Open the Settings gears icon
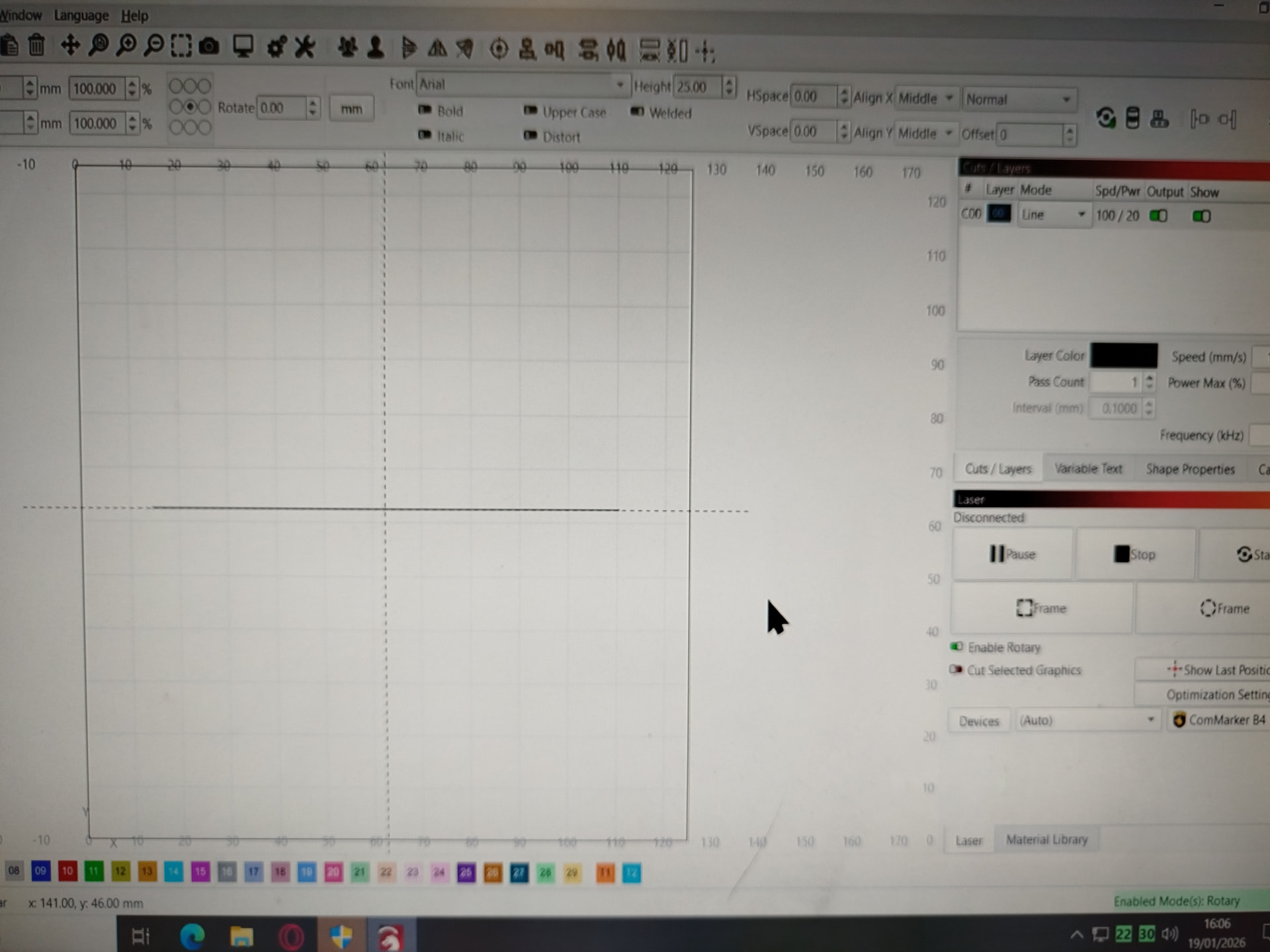 276,47
